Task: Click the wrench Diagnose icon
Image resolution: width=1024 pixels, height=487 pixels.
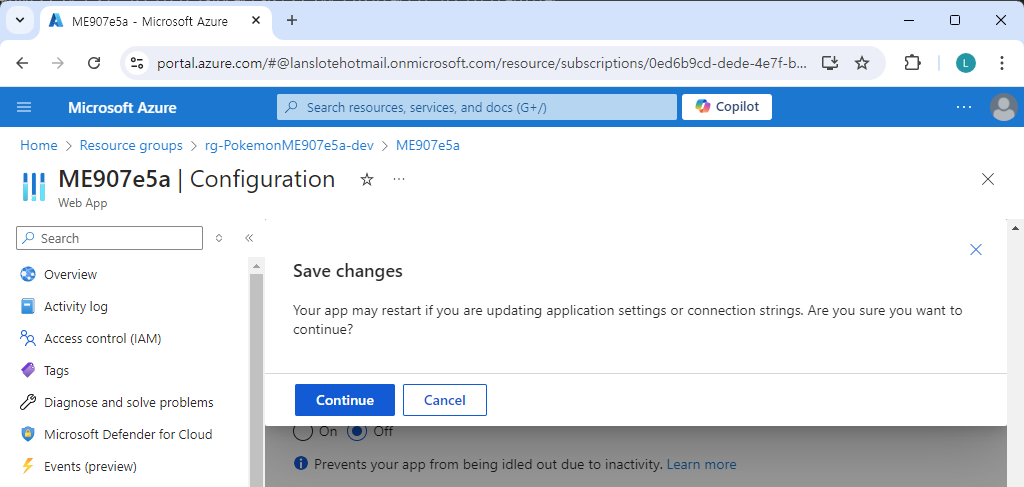Action: 27,402
